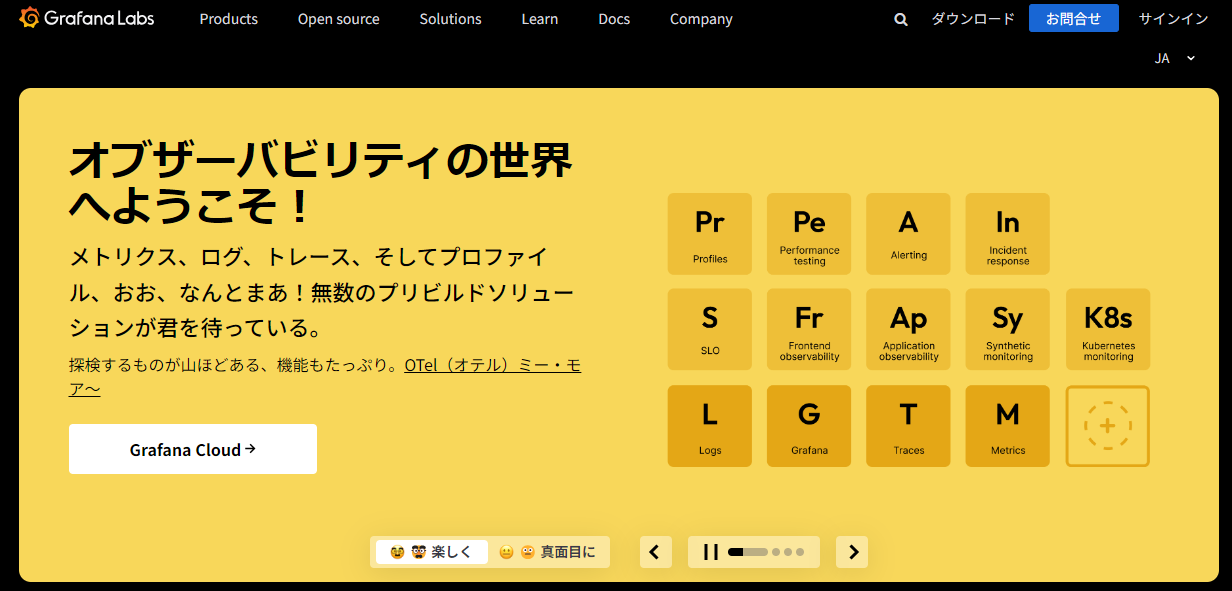The width and height of the screenshot is (1232, 591).
Task: Switch tone to 楽しく mode
Action: click(431, 552)
